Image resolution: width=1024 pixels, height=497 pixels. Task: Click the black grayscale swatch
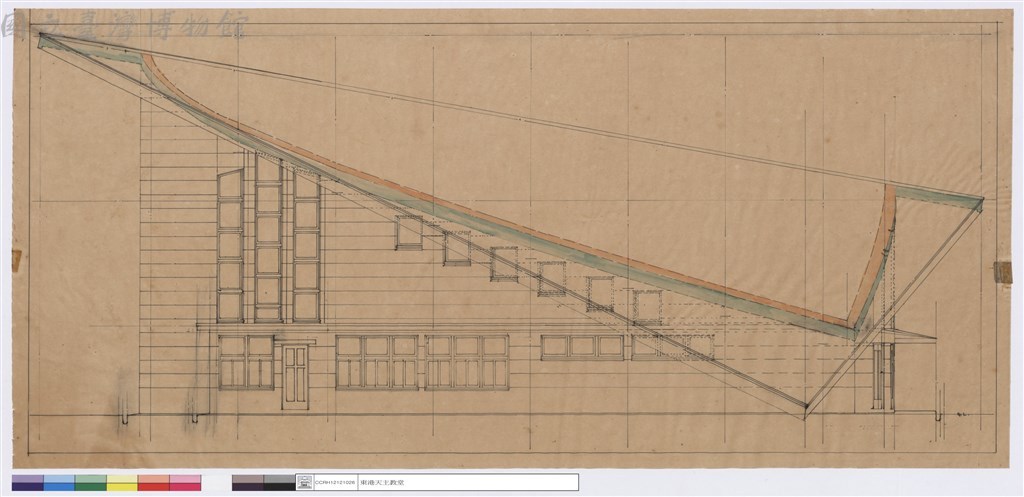280,483
